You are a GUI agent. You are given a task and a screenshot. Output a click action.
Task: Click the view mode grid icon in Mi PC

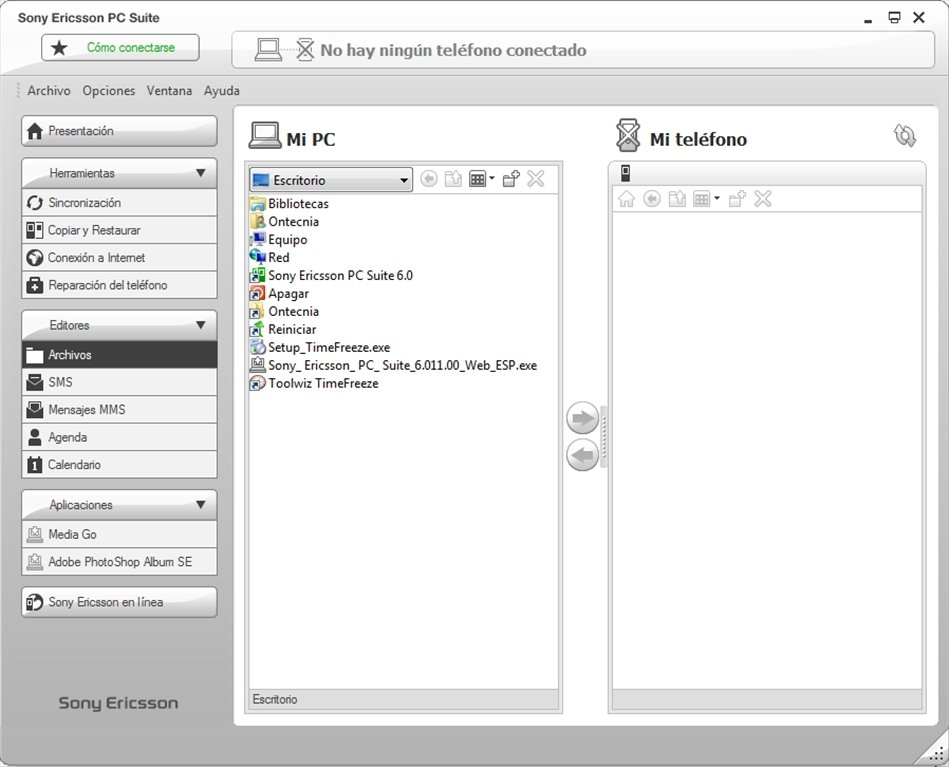478,179
